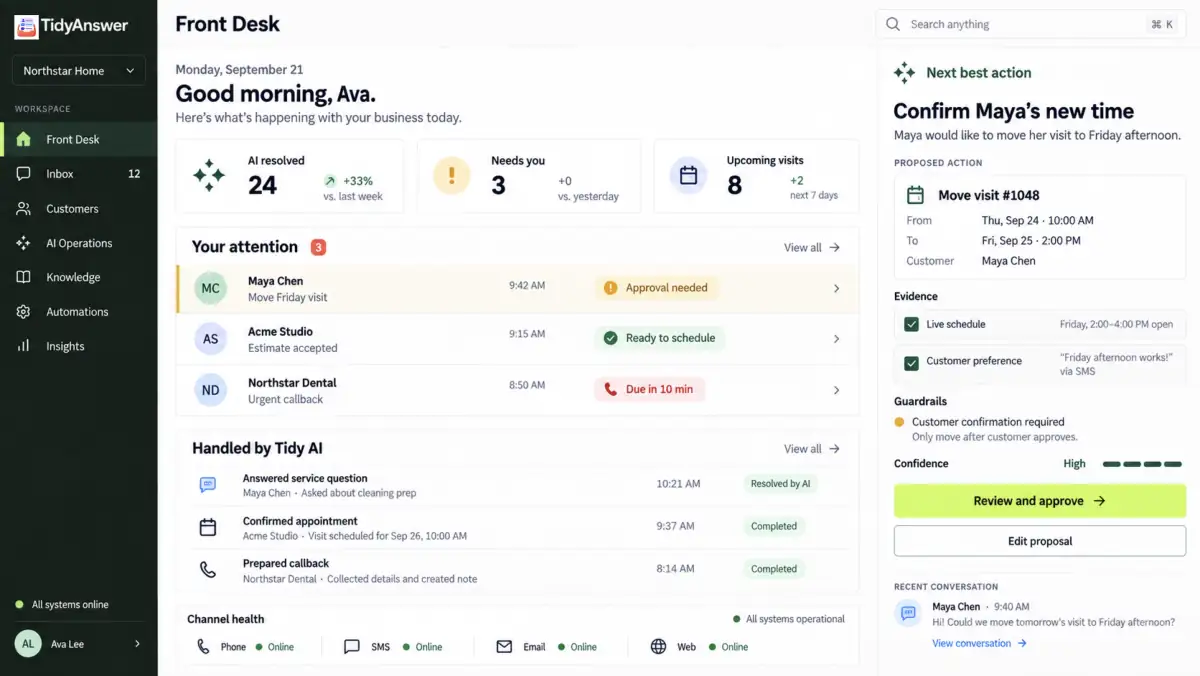Click the Prepared callback phone icon
The width and height of the screenshot is (1200, 676).
point(208,570)
